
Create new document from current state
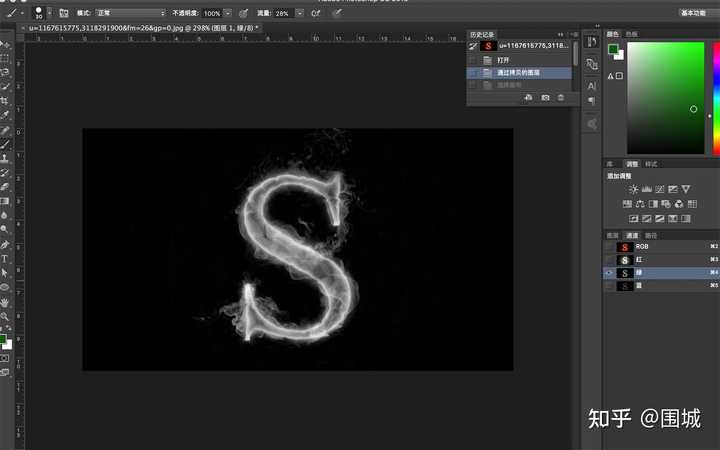coord(529,98)
